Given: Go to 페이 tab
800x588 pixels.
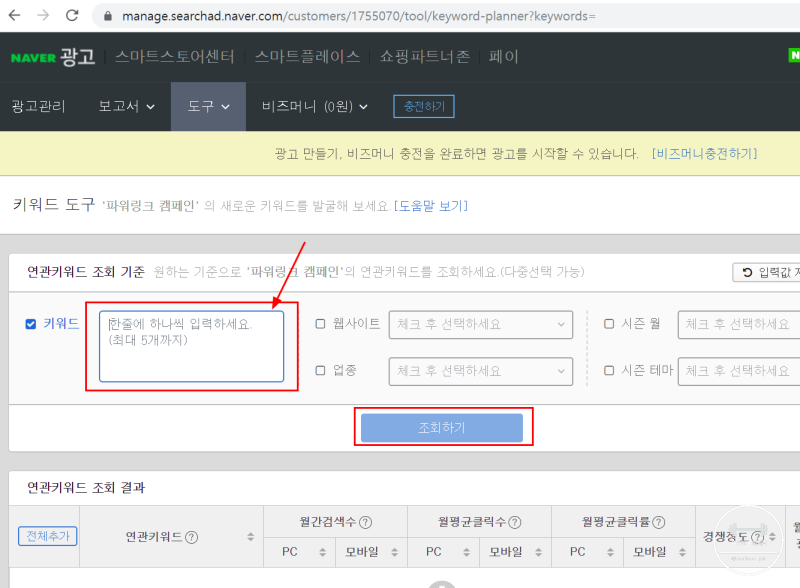Looking at the screenshot, I should coord(503,57).
